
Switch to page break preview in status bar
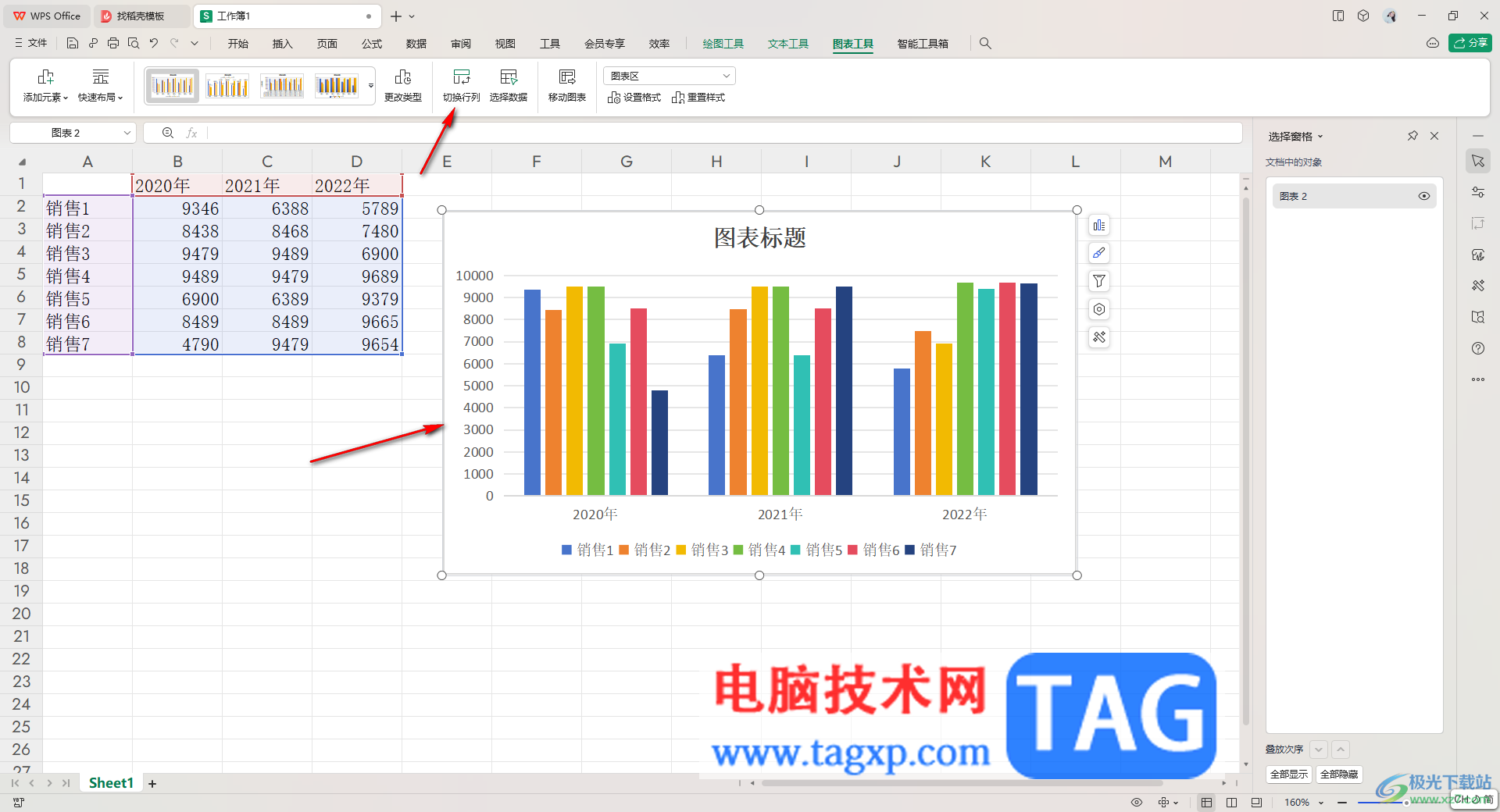coord(1256,802)
